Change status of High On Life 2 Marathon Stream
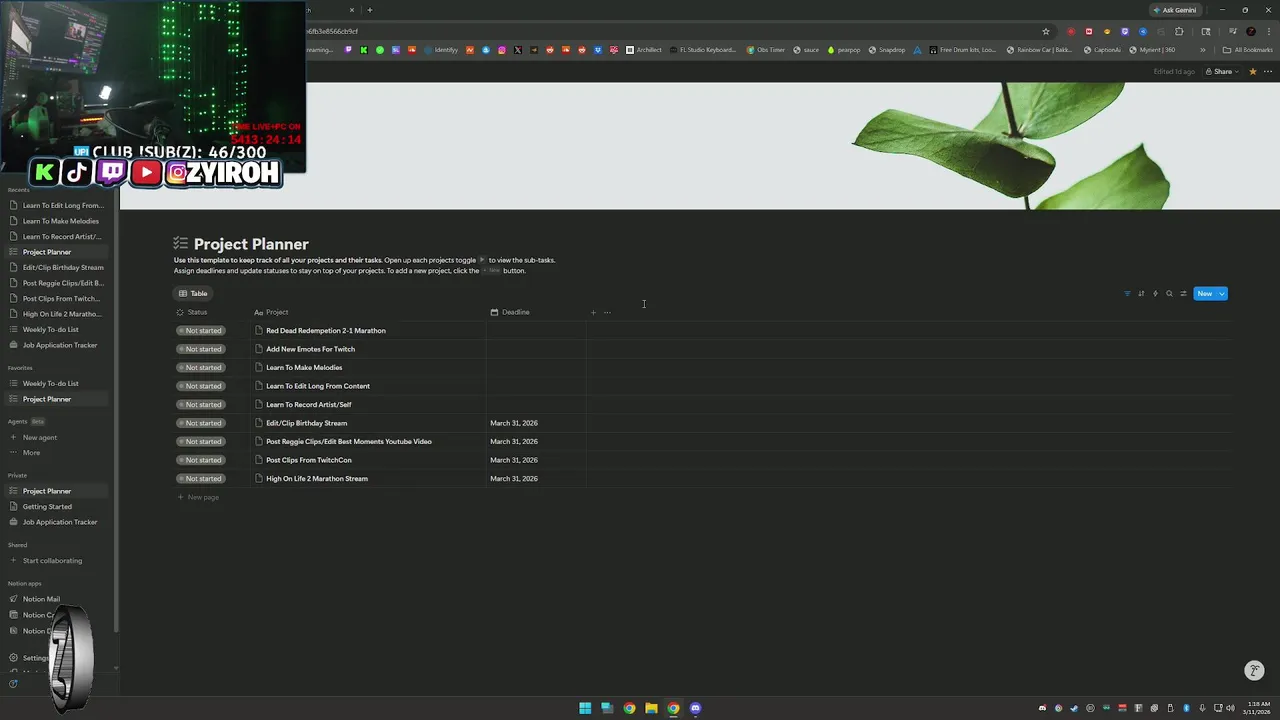Screen dimensions: 1280x720 click(200, 479)
